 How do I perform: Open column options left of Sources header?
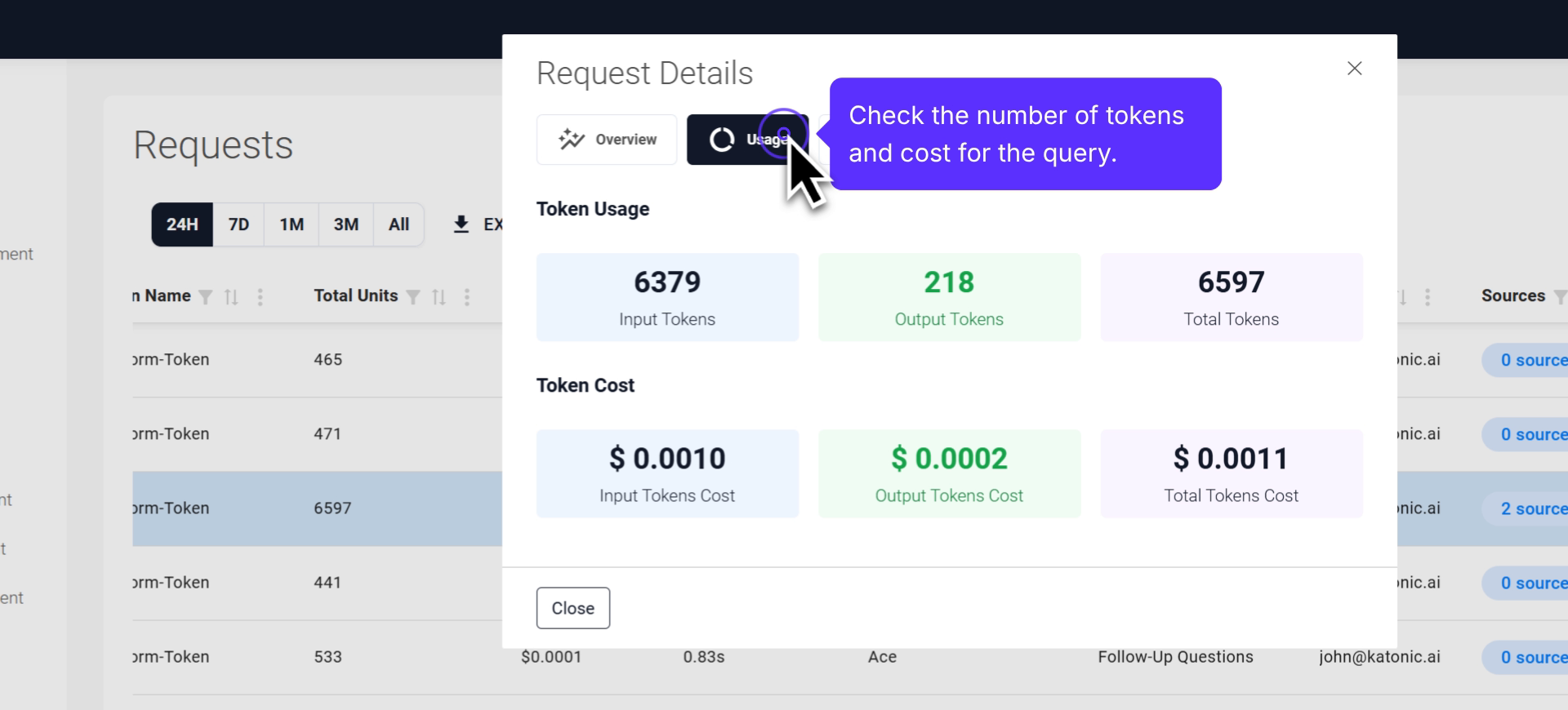[1428, 297]
